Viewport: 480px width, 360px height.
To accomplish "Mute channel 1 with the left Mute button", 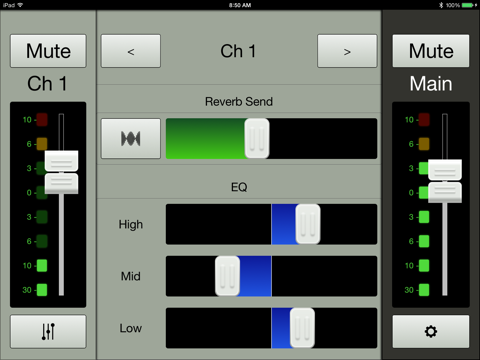I will pos(48,51).
